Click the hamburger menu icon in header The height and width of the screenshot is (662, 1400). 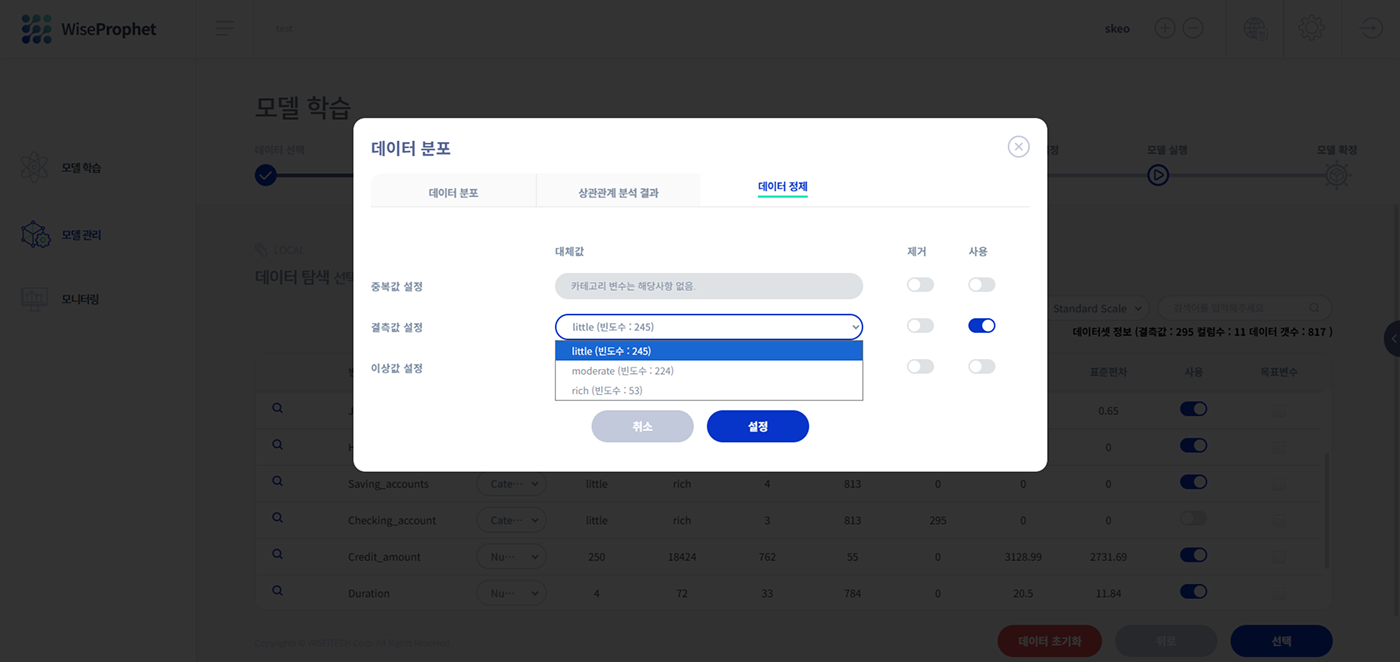pyautogui.click(x=225, y=29)
